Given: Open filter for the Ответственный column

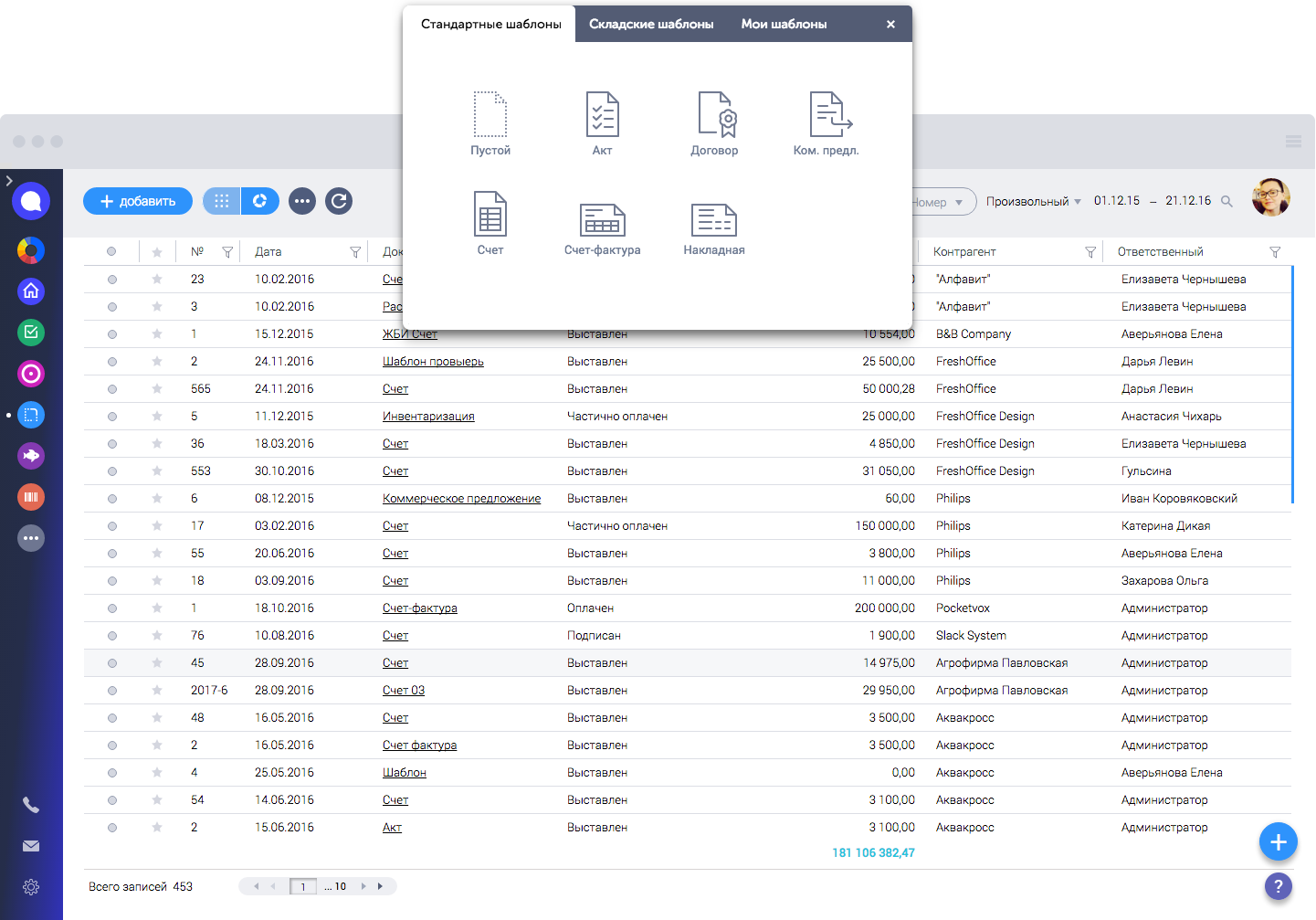Looking at the screenshot, I should click(x=1275, y=252).
